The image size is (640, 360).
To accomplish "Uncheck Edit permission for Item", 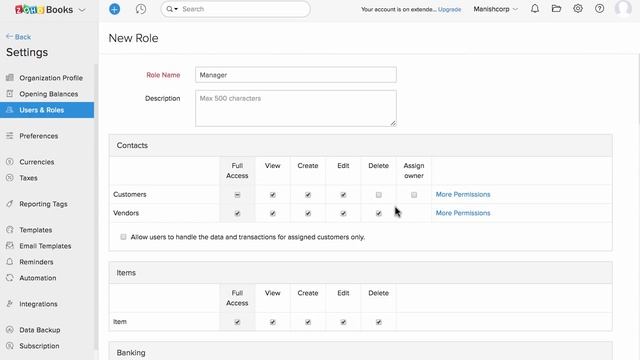I will point(343,322).
